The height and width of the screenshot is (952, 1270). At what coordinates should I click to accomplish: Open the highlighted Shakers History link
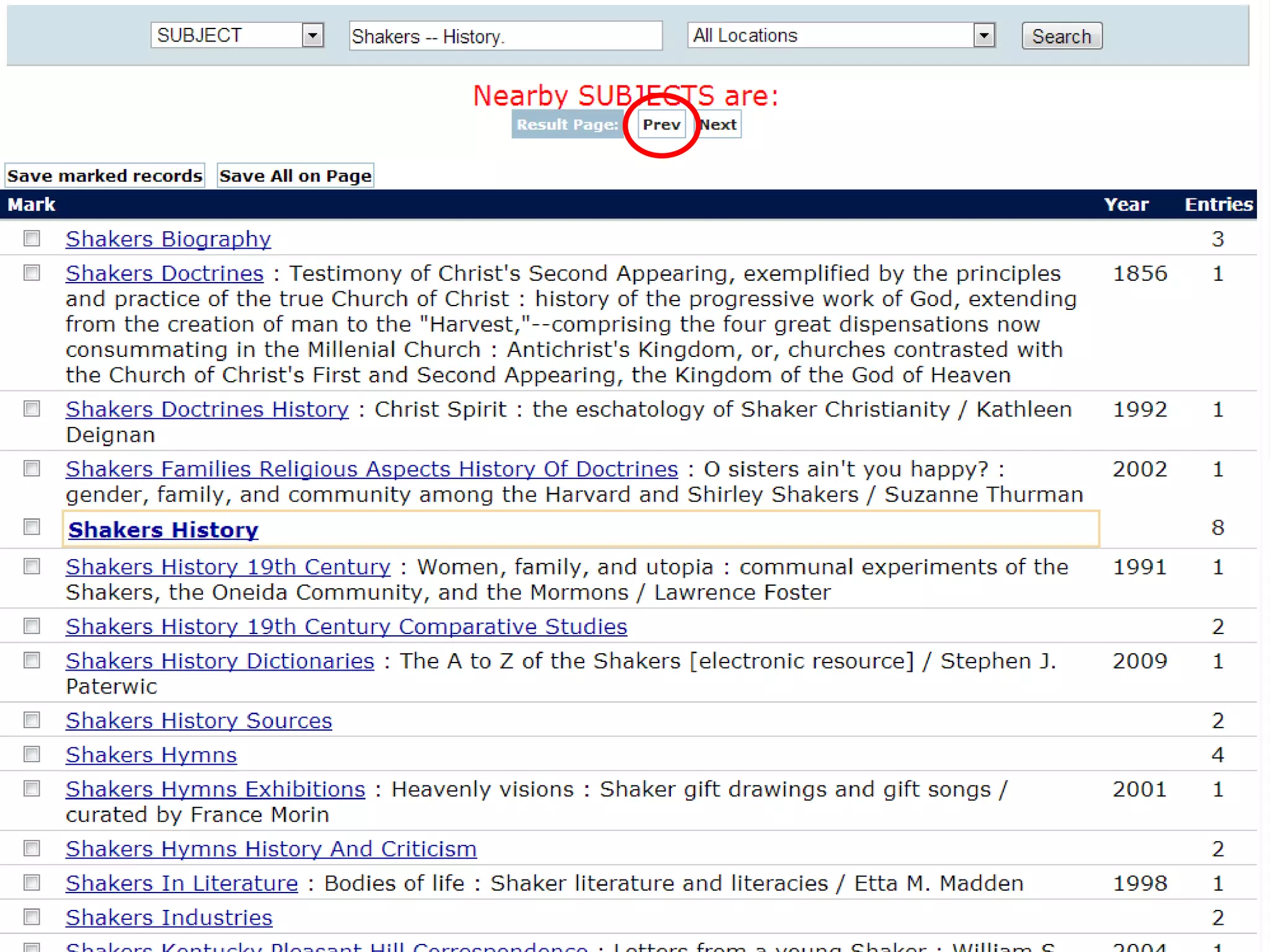(163, 530)
